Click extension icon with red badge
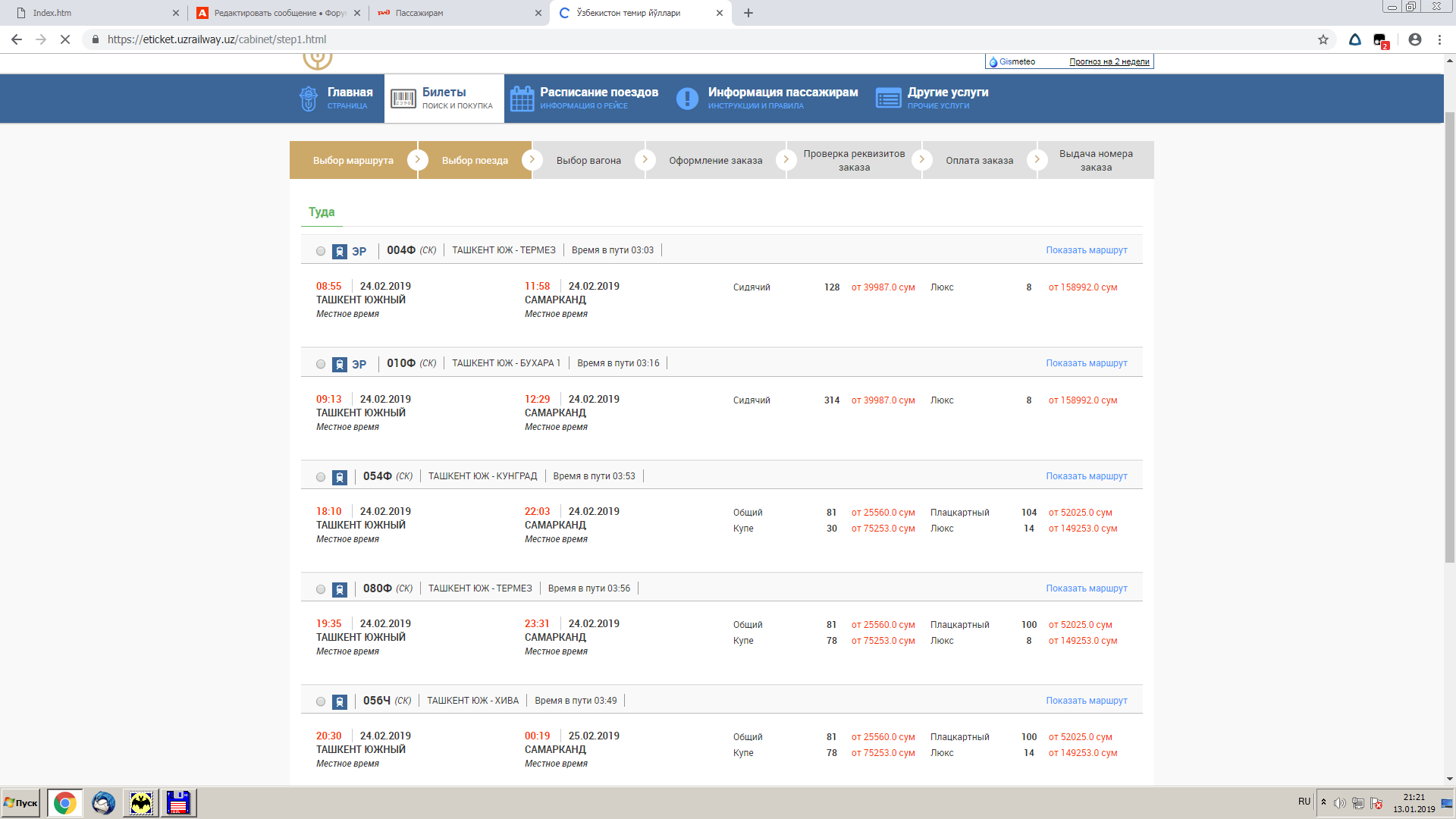This screenshot has height=819, width=1456. point(1380,40)
